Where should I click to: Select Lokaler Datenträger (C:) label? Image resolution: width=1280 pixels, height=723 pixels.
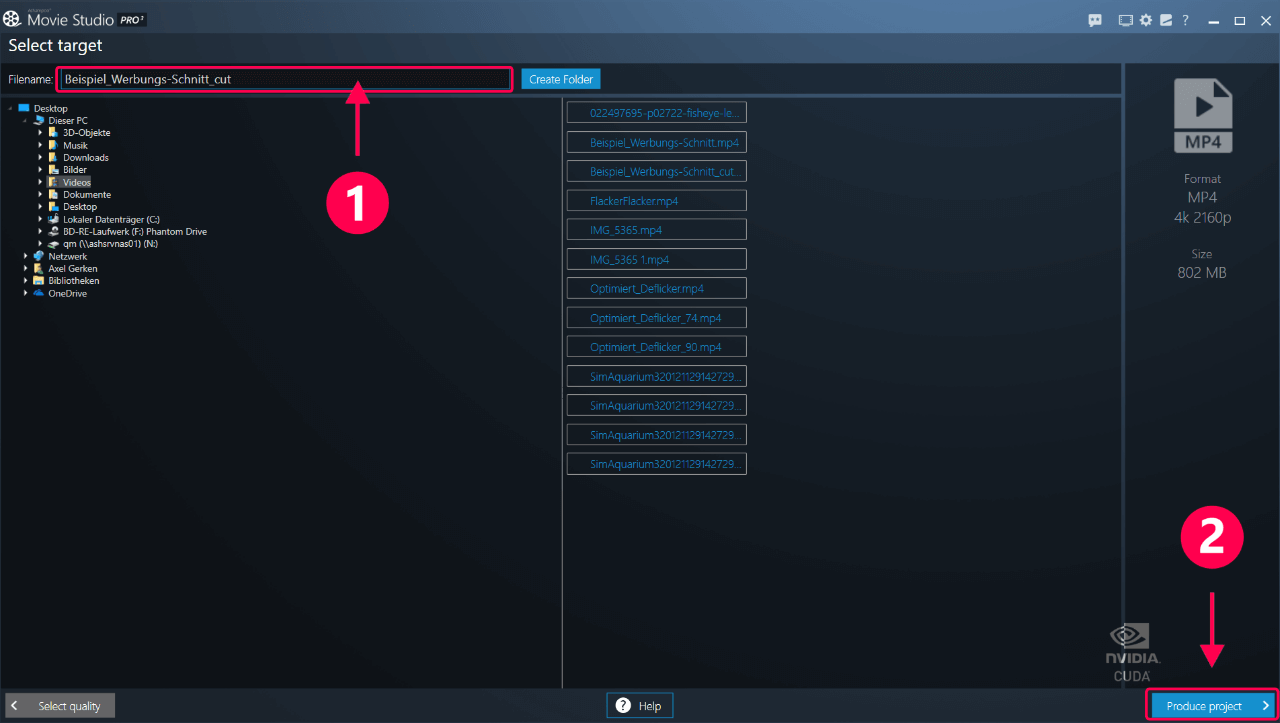(x=111, y=219)
